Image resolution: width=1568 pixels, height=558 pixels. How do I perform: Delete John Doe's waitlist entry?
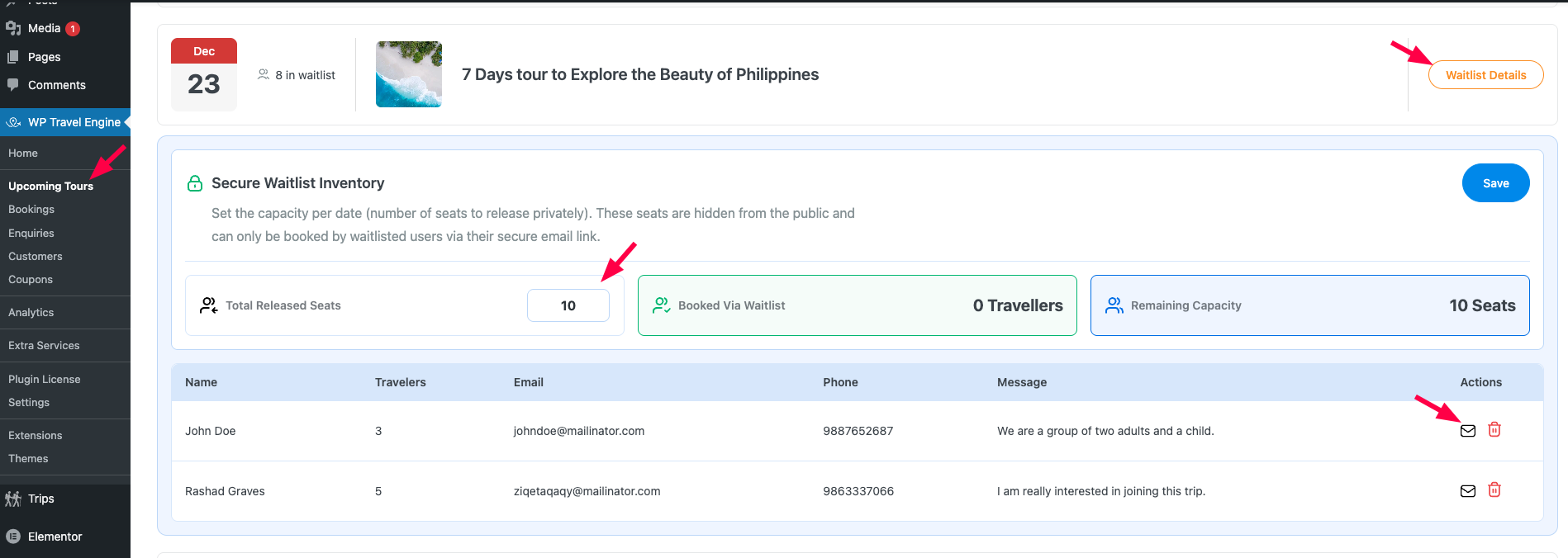[1494, 430]
